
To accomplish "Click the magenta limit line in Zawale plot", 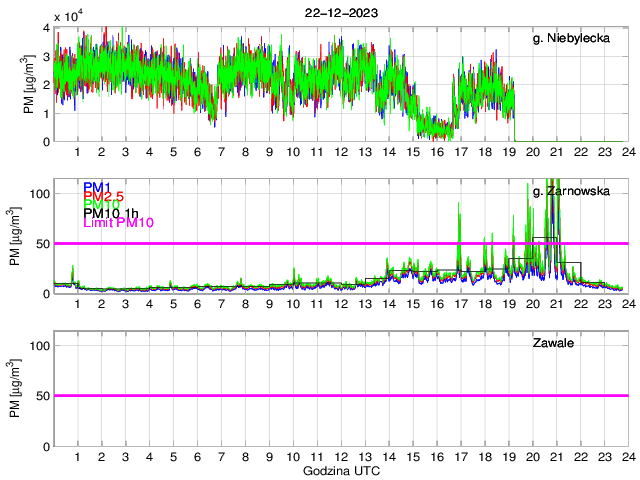I will tap(340, 395).
